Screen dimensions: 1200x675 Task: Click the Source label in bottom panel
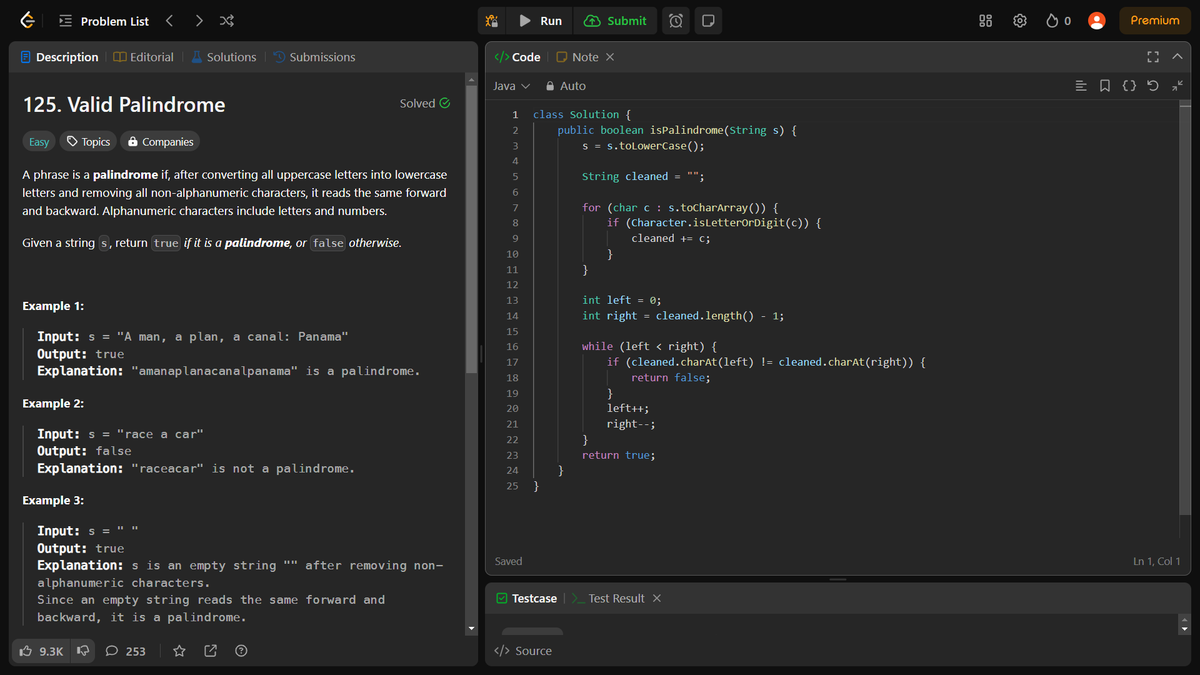[524, 651]
